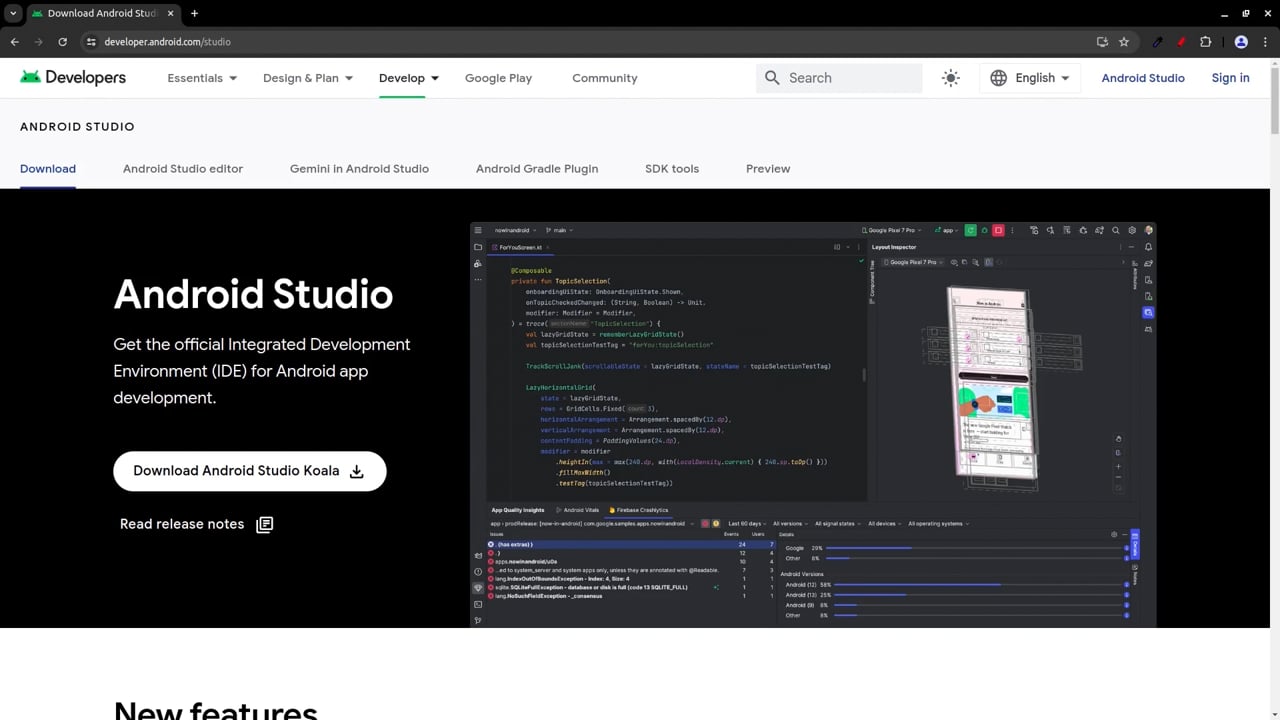Click the address bar URL

click(168, 42)
